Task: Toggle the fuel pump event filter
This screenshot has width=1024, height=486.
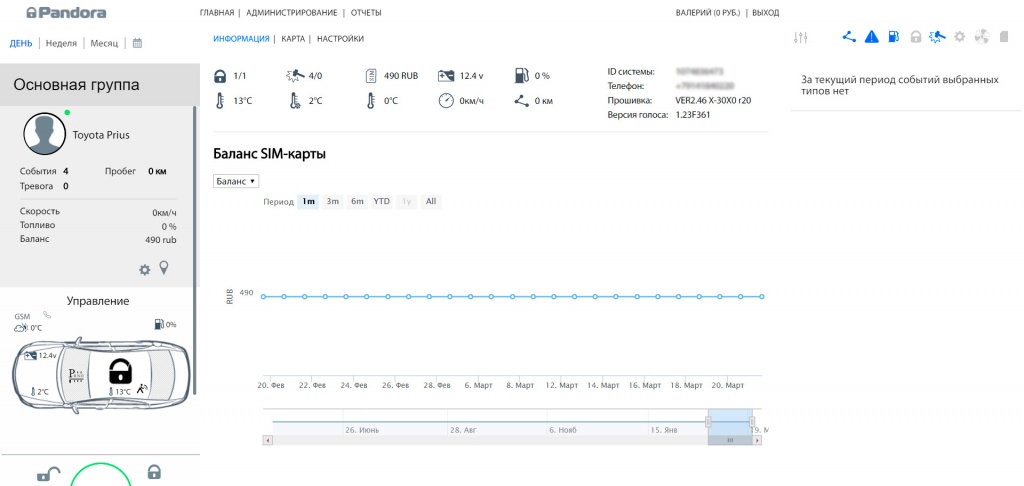Action: coord(893,38)
